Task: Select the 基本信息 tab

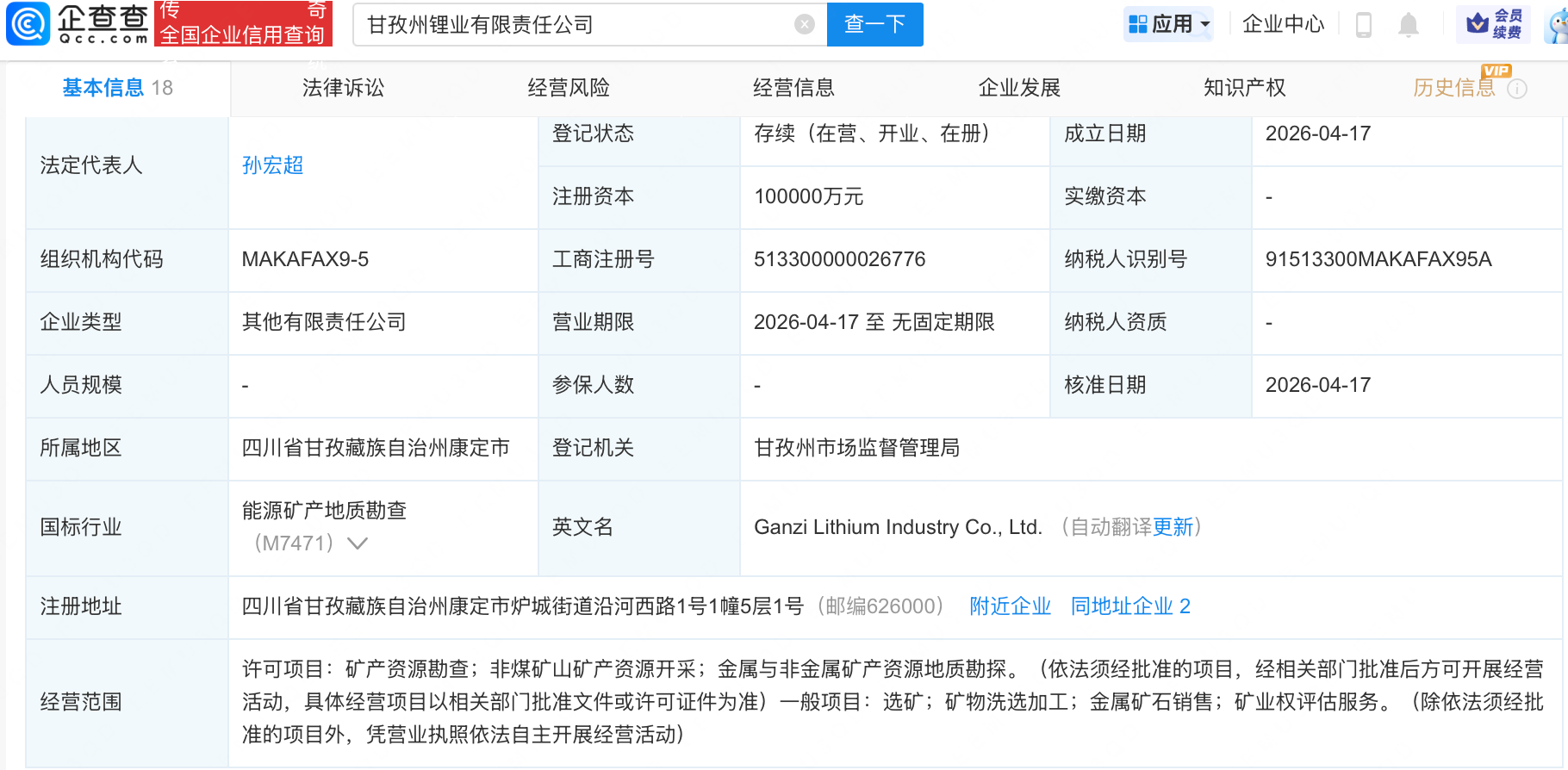Action: tap(103, 88)
